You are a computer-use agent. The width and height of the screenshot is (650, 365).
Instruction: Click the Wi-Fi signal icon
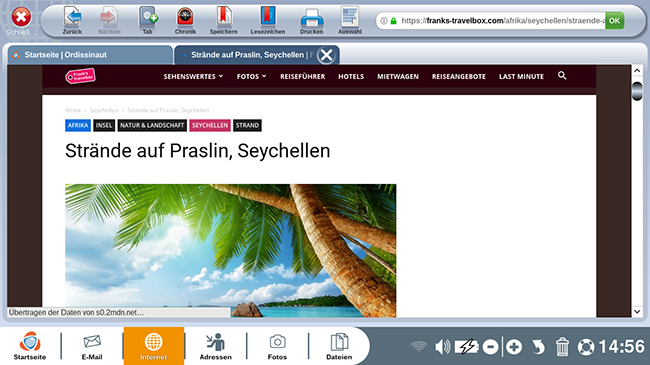(x=419, y=346)
